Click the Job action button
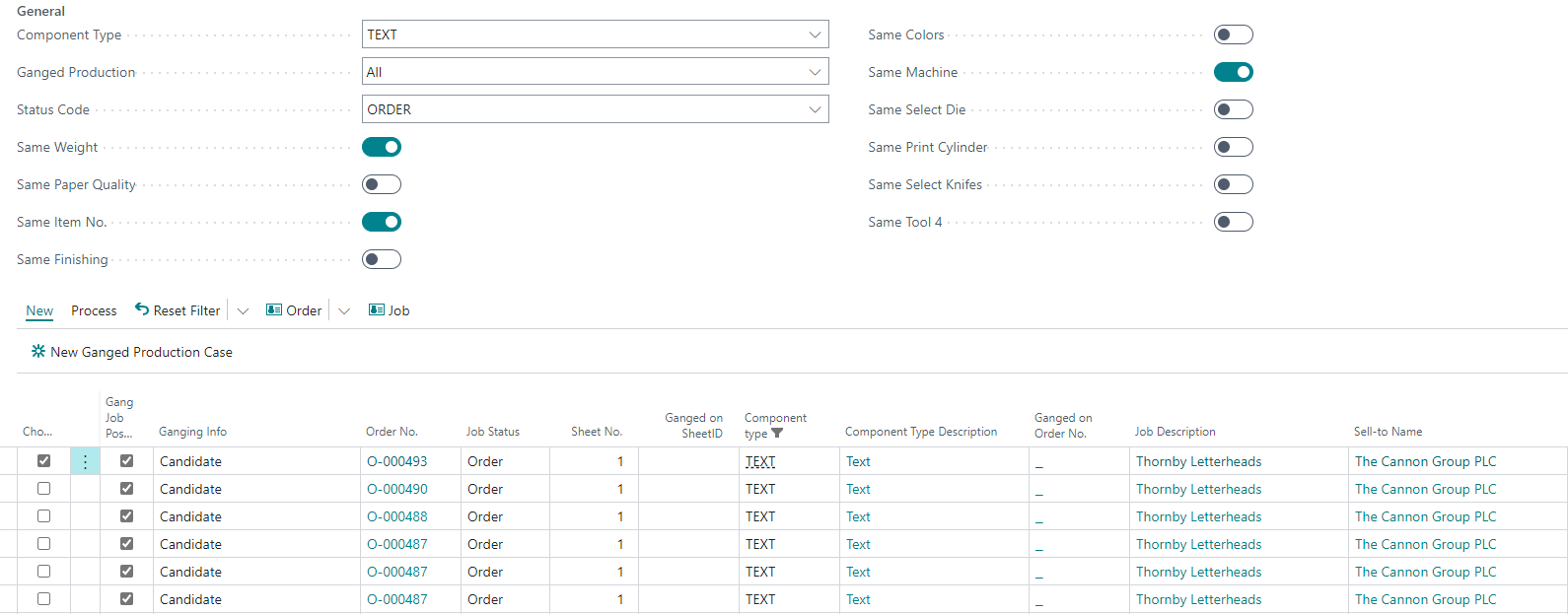Image resolution: width=1568 pixels, height=614 pixels. coord(389,310)
